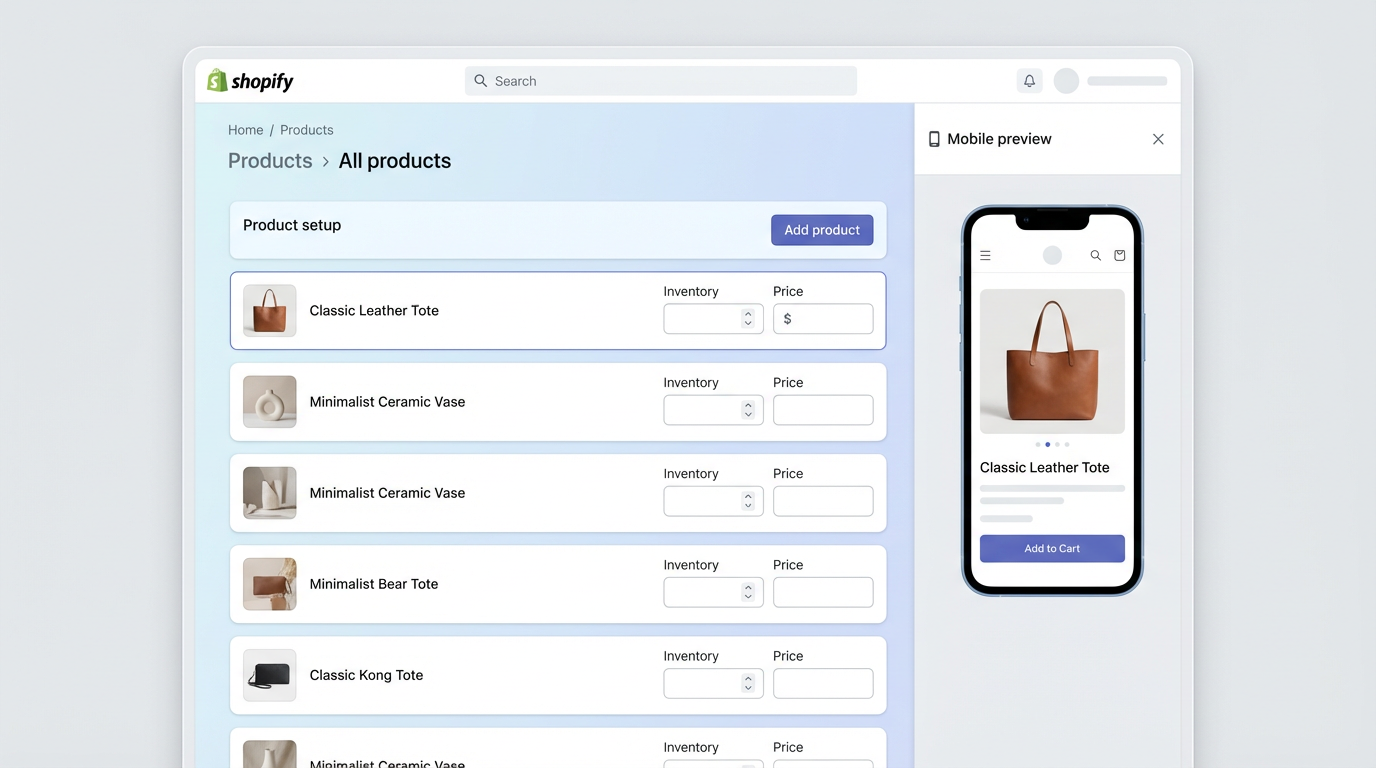Open the hamburger menu in the storefront preview
This screenshot has width=1376, height=768.
(985, 255)
